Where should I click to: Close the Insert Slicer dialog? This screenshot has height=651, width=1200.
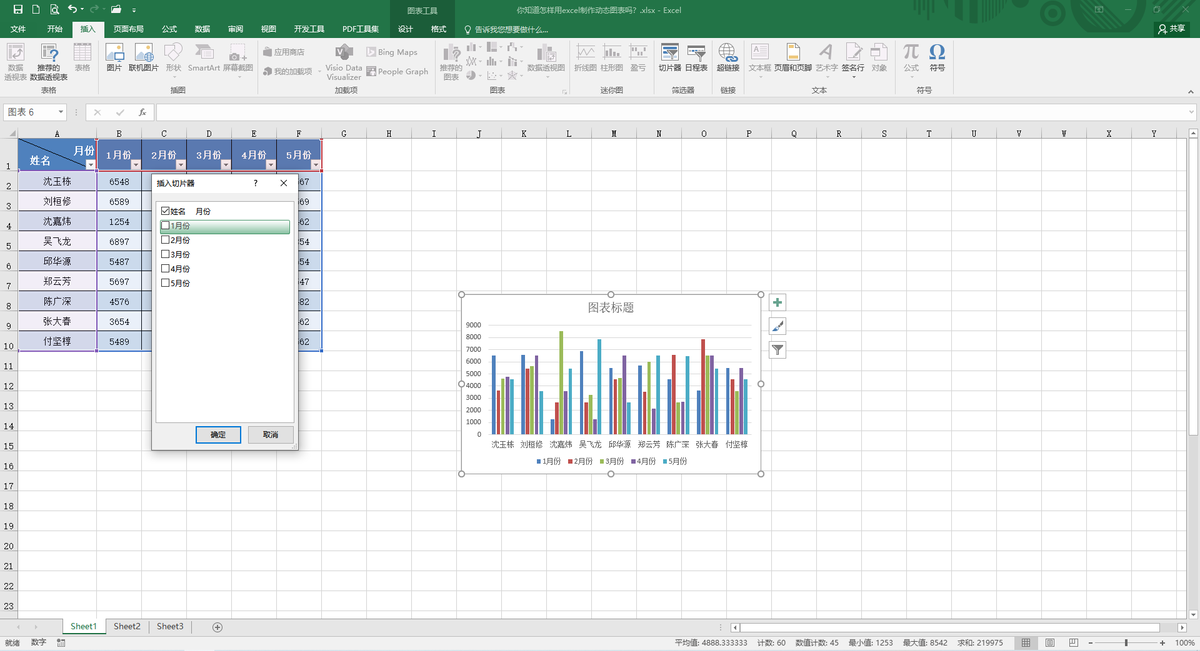click(284, 184)
